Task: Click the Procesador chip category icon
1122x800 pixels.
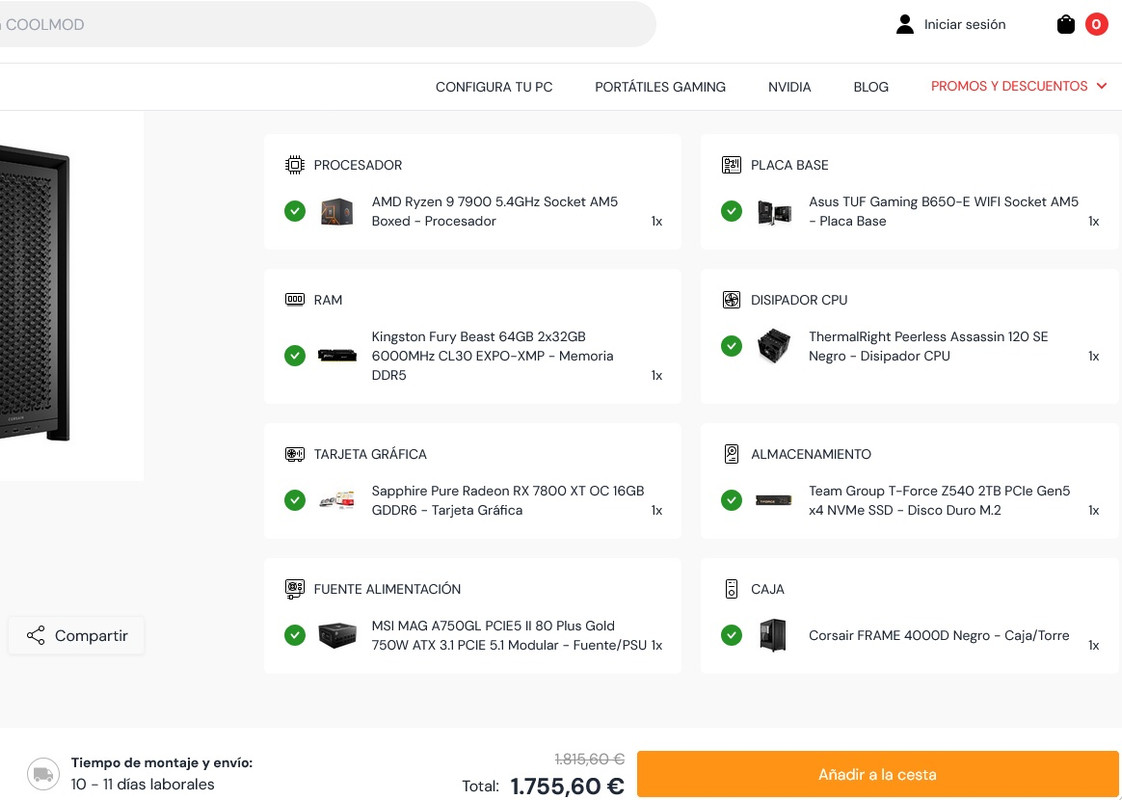Action: 295,165
